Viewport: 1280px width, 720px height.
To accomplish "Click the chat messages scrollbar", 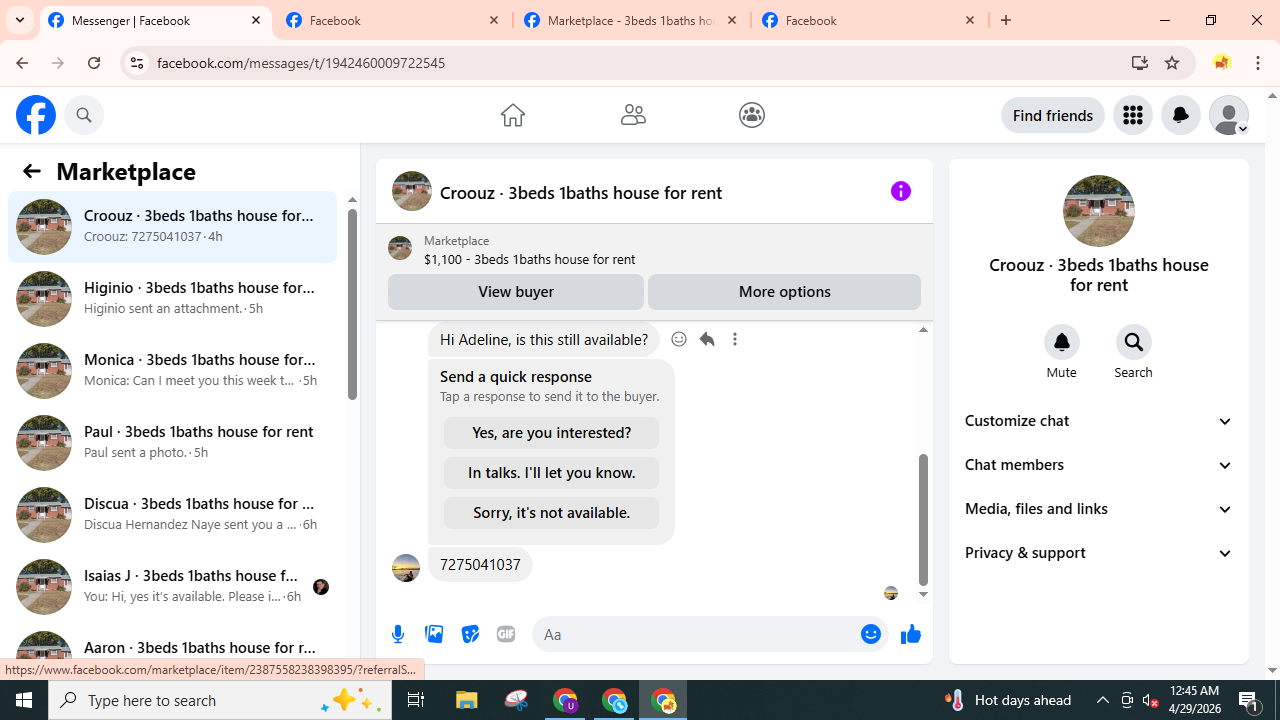I will [923, 520].
